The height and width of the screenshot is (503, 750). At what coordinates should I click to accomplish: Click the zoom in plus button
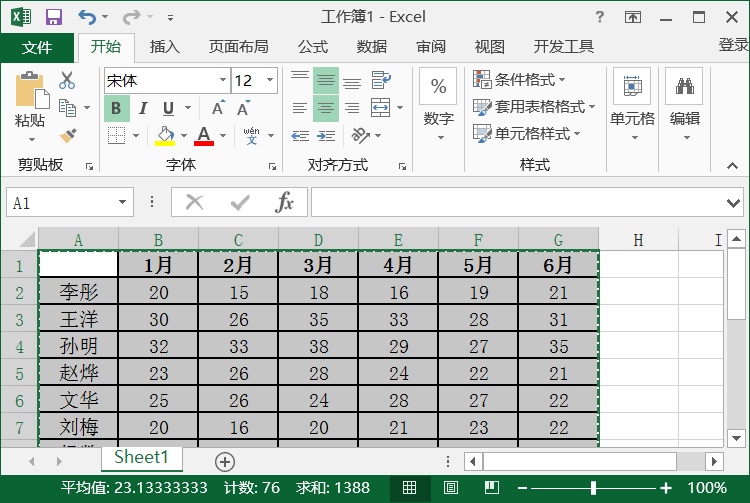(665, 488)
